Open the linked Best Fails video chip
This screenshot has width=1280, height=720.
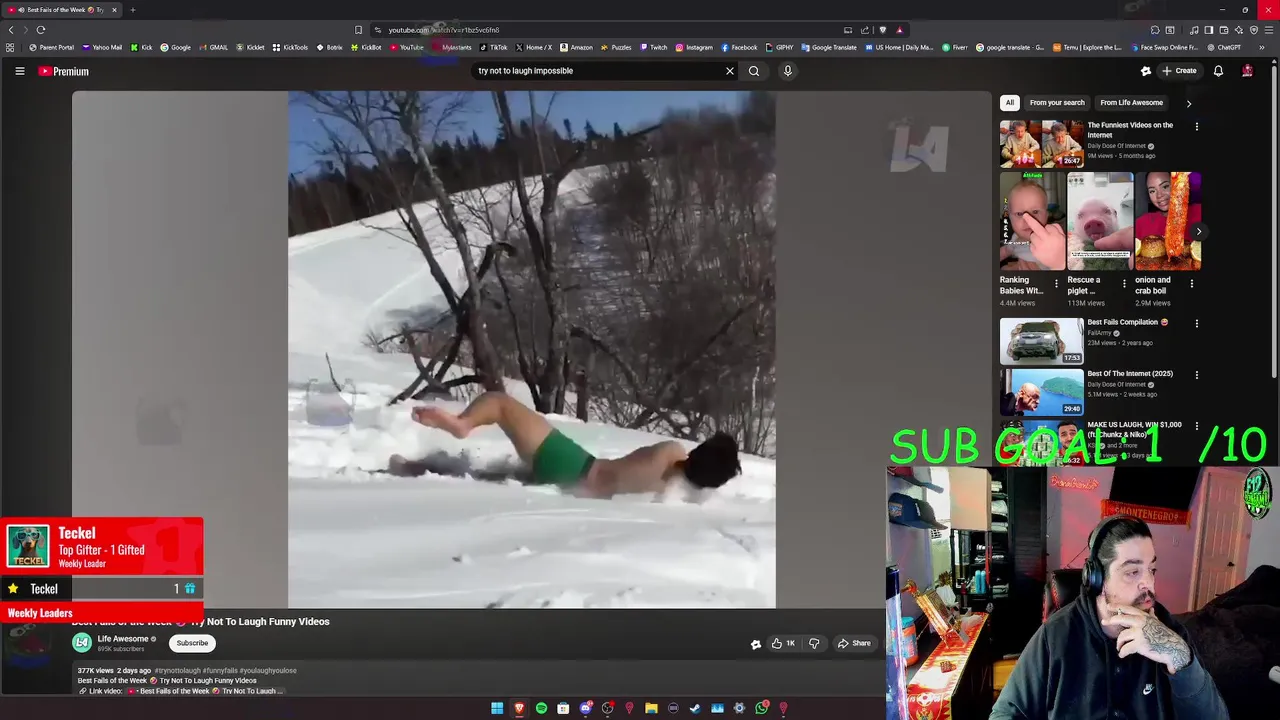click(x=205, y=691)
